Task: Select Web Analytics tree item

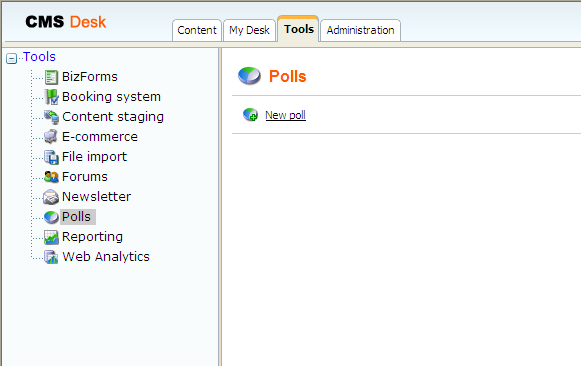Action: tap(106, 257)
